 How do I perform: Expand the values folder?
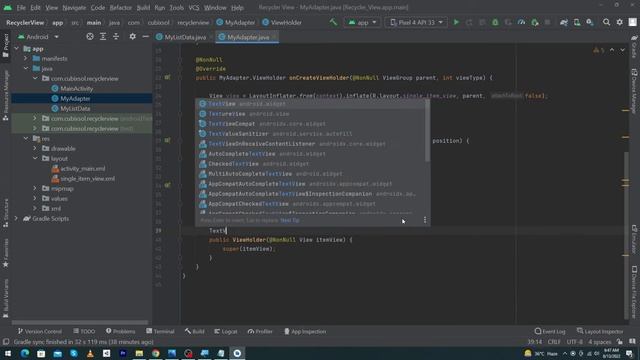coord(35,198)
